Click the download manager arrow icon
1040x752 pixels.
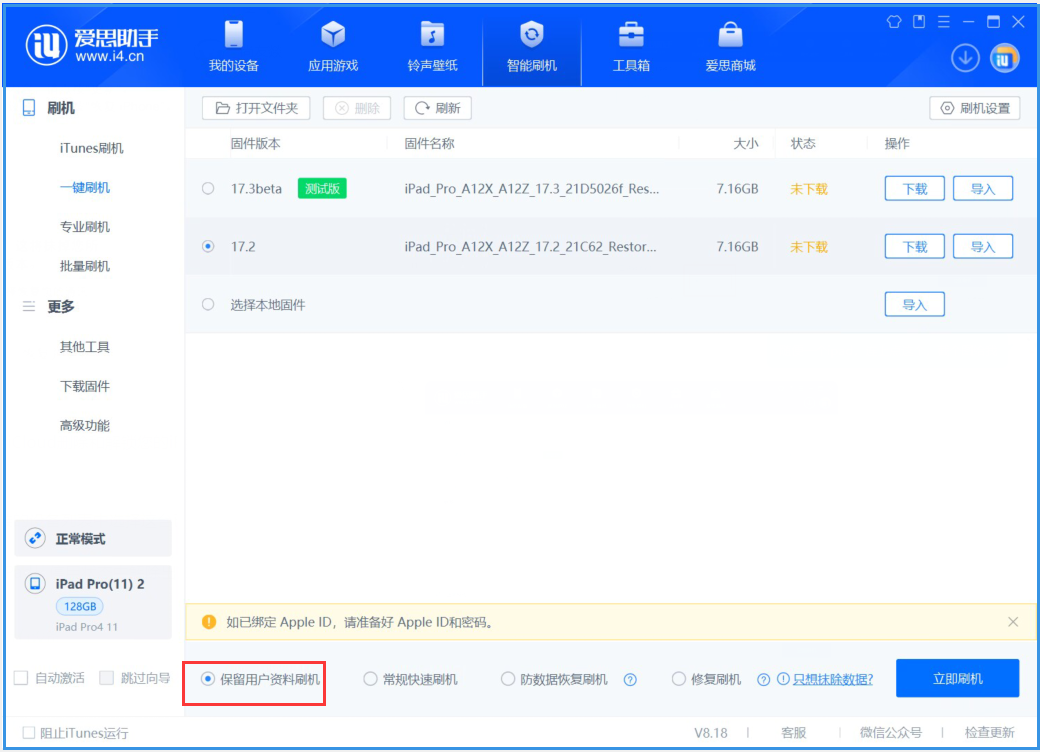964,59
